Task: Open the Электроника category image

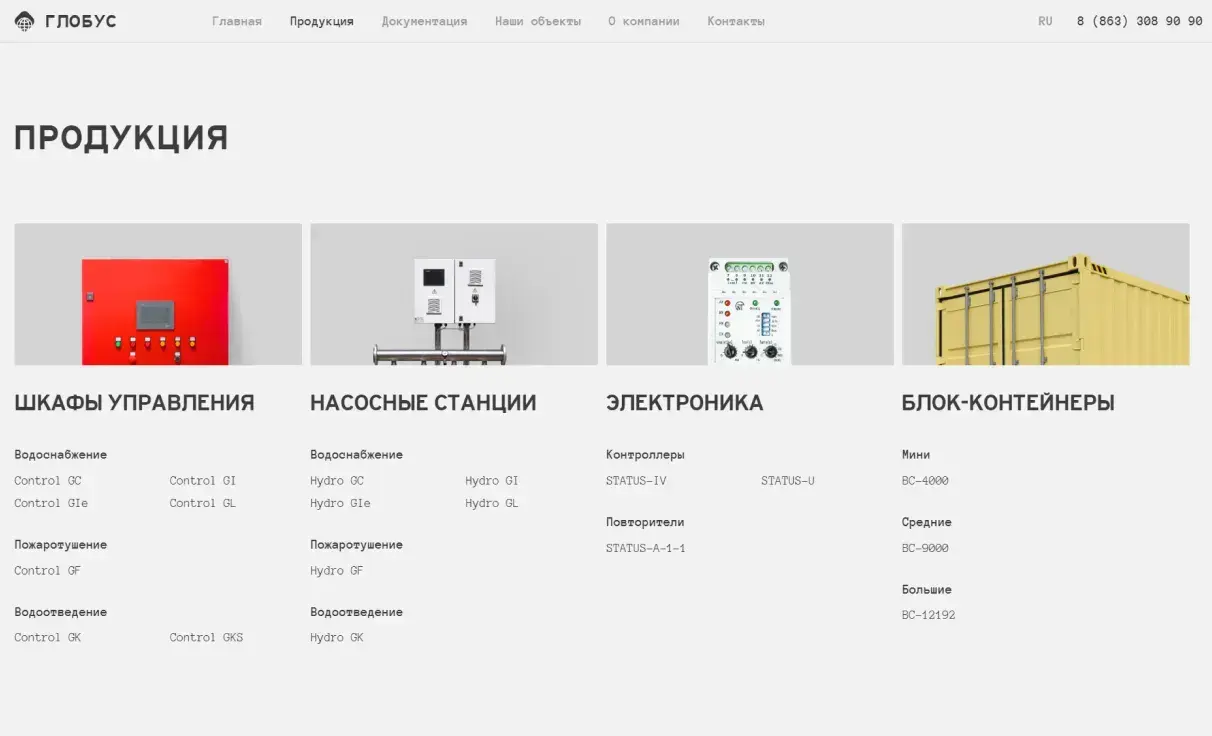Action: [749, 292]
